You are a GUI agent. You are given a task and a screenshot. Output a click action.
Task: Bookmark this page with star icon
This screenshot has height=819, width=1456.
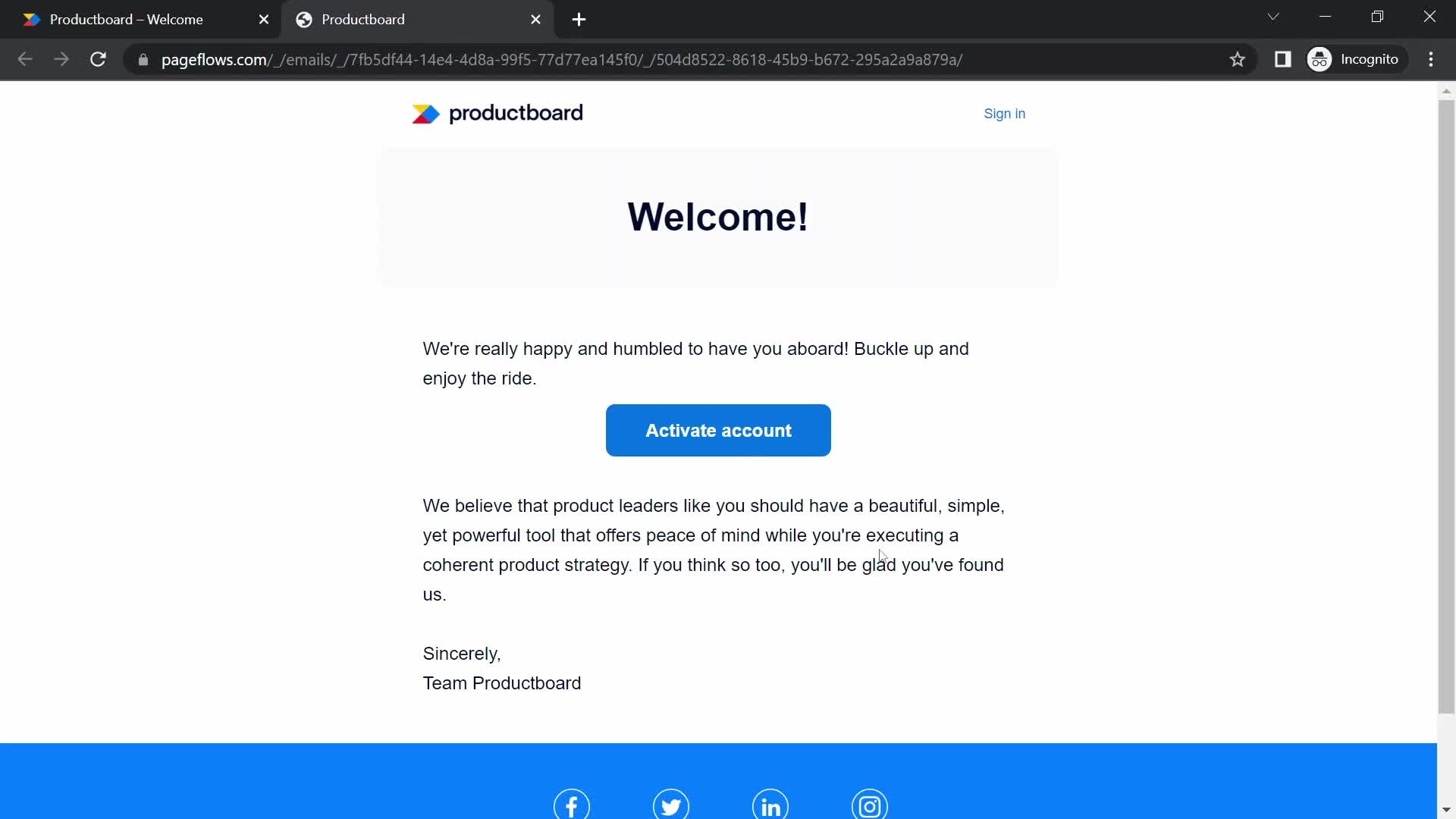tap(1238, 59)
